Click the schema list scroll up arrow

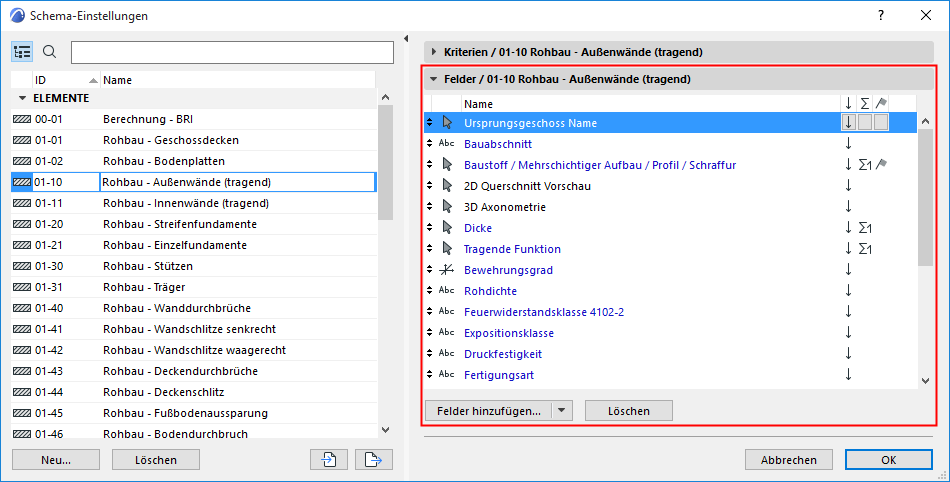click(385, 97)
